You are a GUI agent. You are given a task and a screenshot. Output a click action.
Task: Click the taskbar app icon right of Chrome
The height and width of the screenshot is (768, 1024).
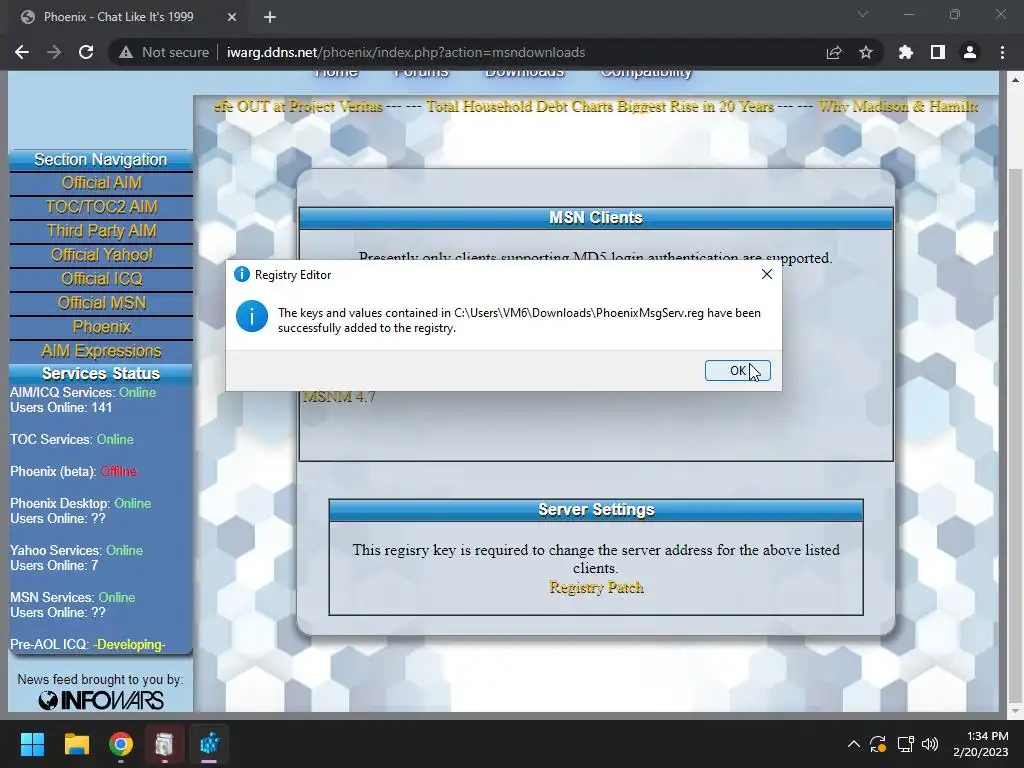pos(165,744)
